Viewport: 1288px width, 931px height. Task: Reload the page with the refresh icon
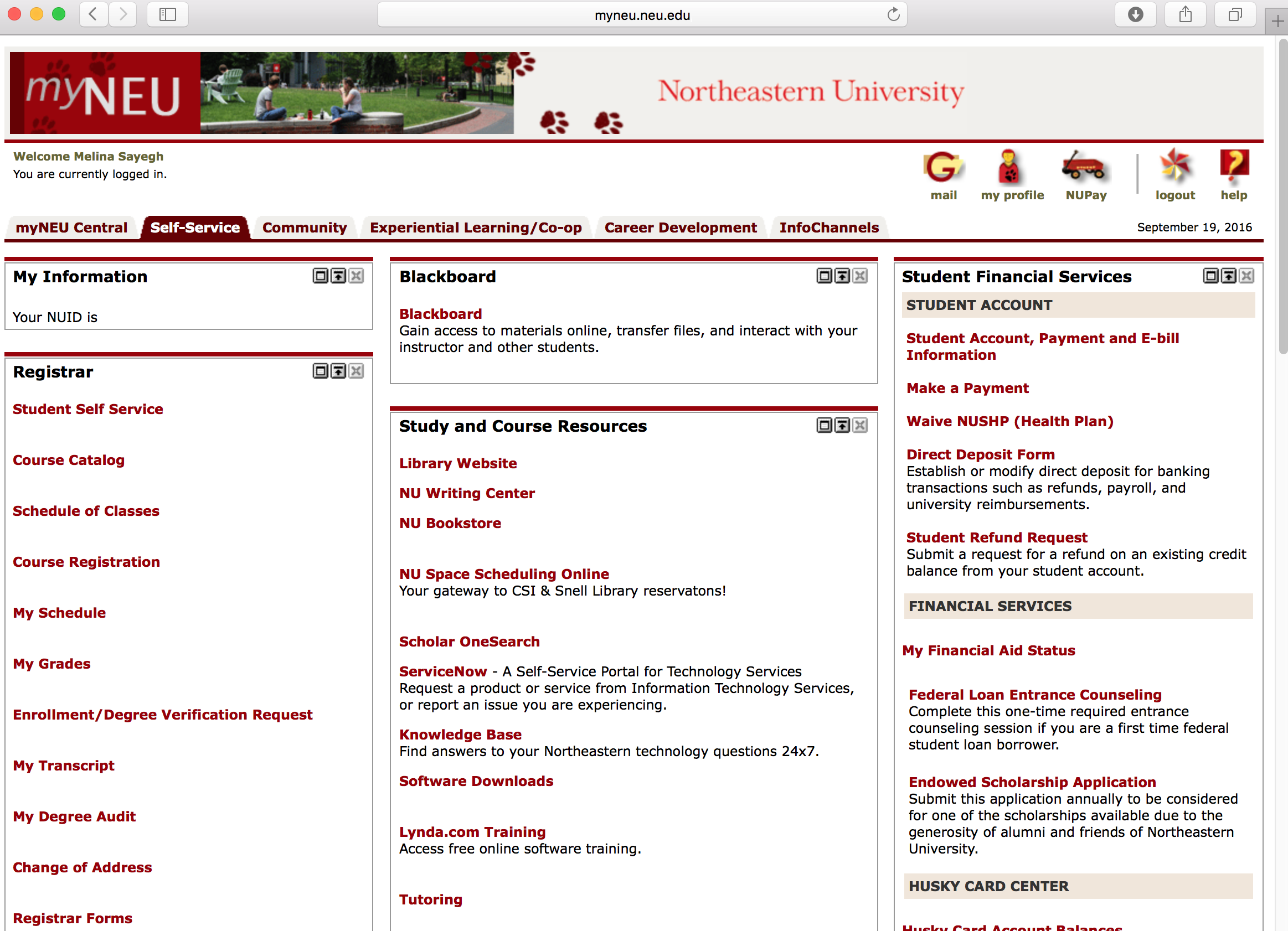[893, 14]
